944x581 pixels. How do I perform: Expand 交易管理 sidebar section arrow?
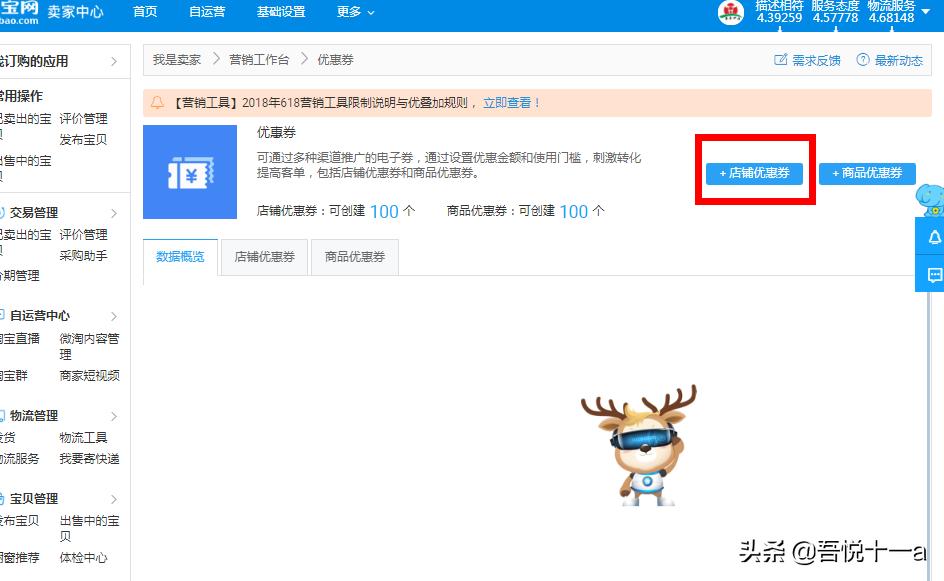(114, 213)
